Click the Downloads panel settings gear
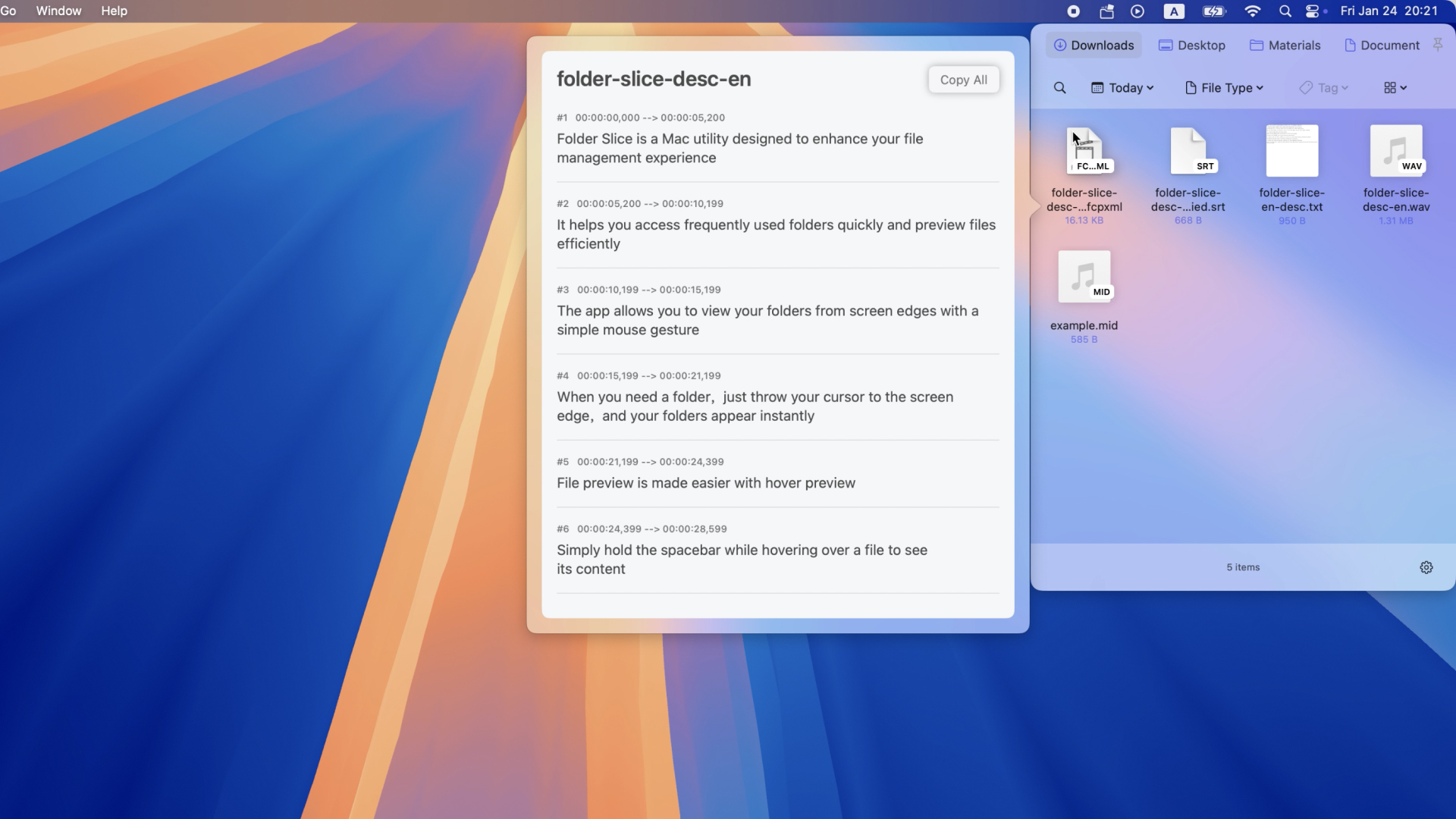This screenshot has height=819, width=1456. tap(1426, 567)
